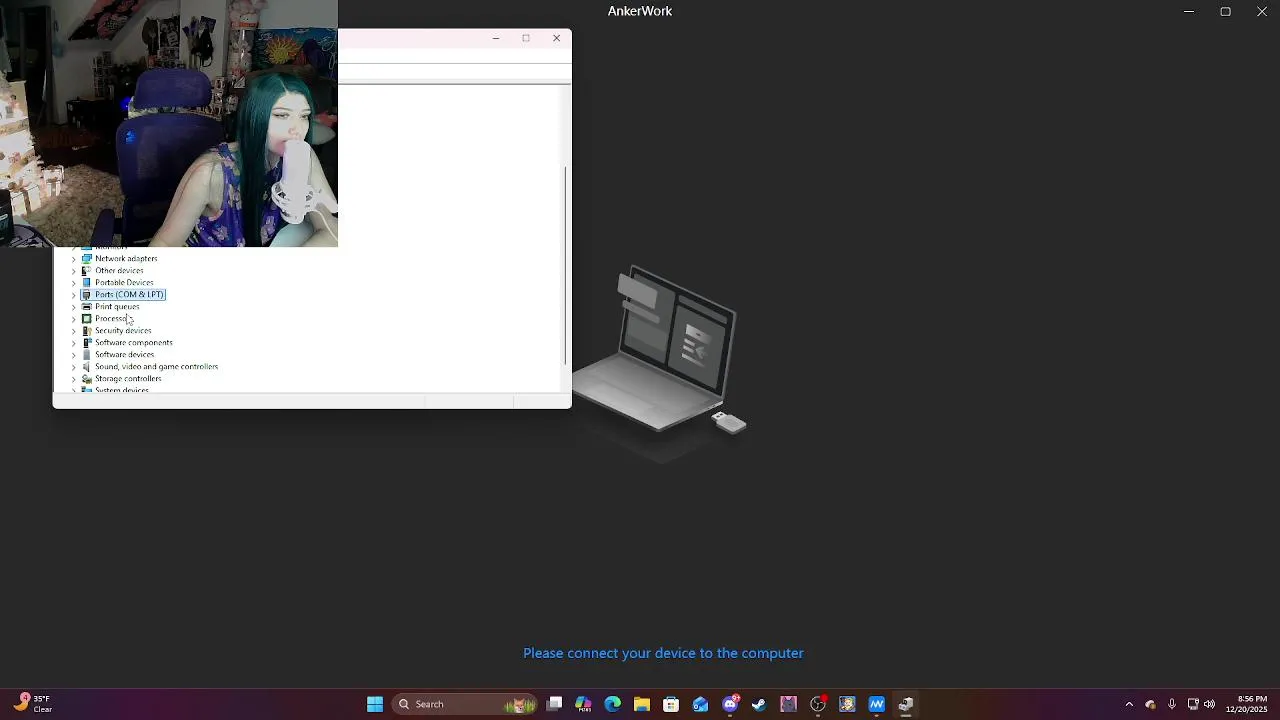
Task: Click the Security devices key icon
Action: tap(87, 330)
